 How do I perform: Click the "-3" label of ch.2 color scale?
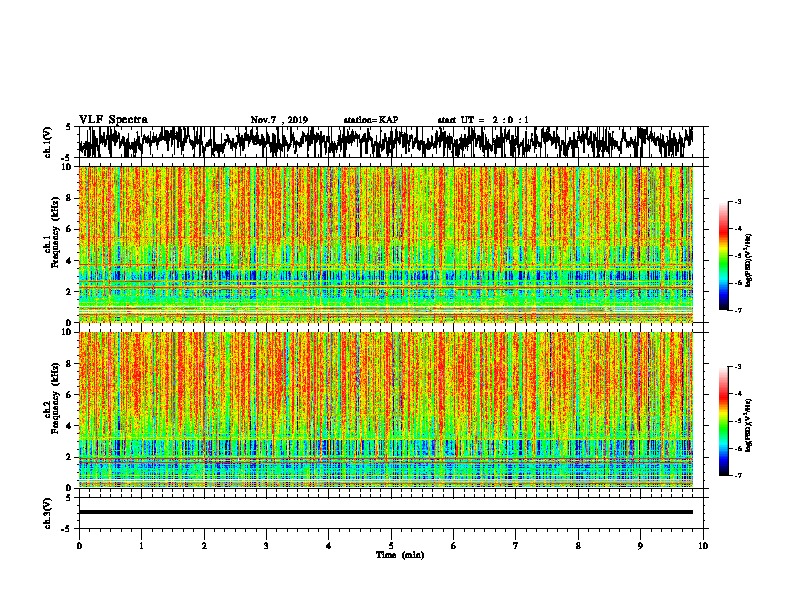click(738, 367)
